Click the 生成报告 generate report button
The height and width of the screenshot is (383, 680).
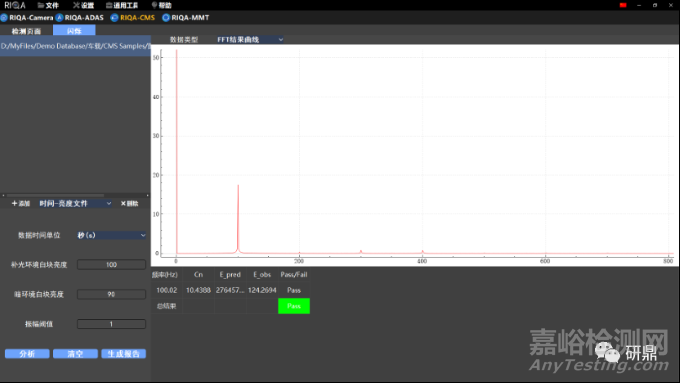(124, 354)
